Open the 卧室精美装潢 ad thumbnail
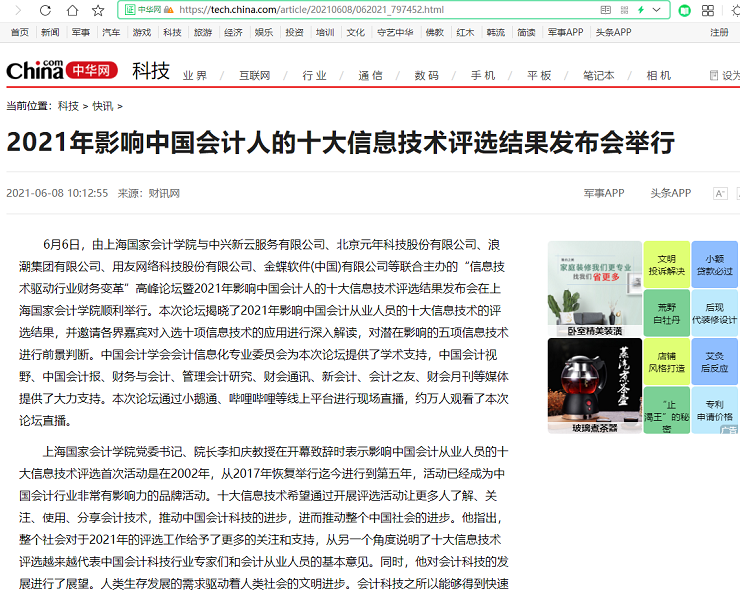 coord(594,288)
